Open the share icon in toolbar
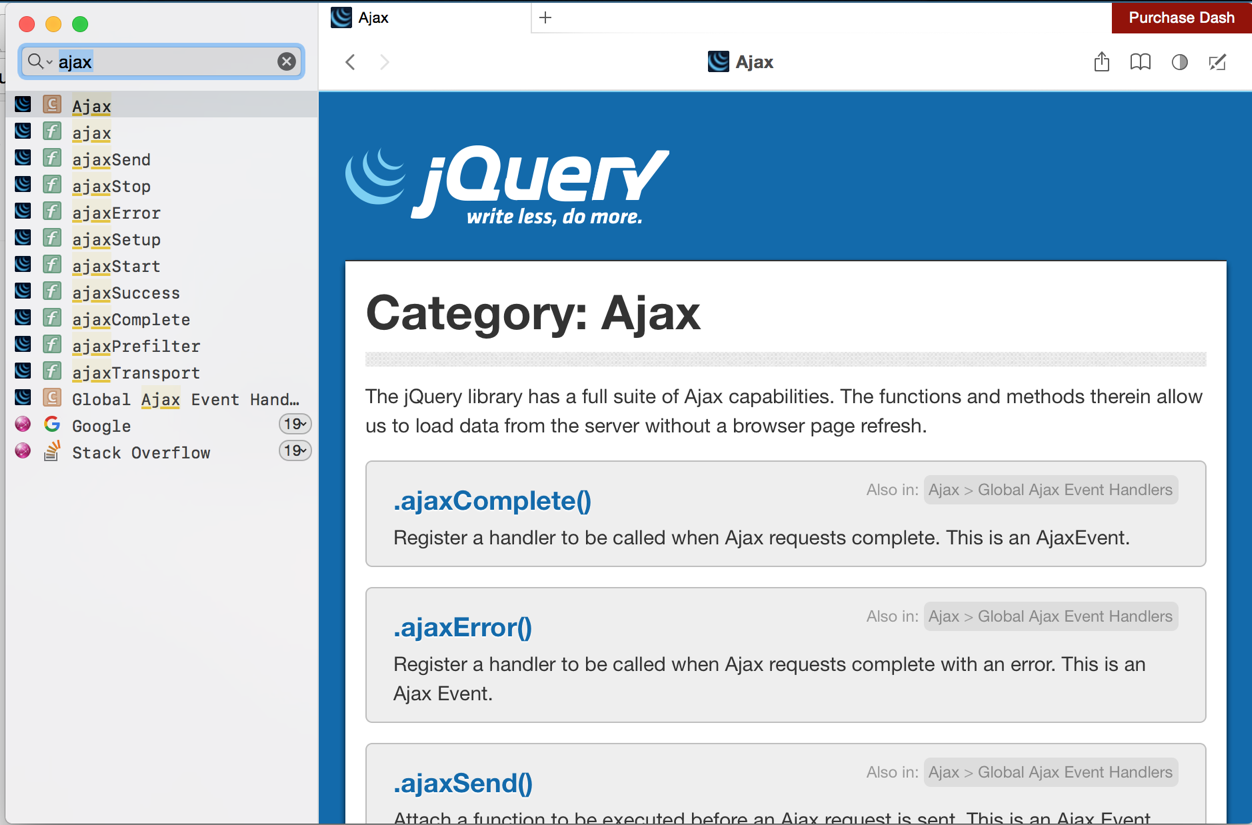Image resolution: width=1252 pixels, height=825 pixels. (x=1101, y=62)
